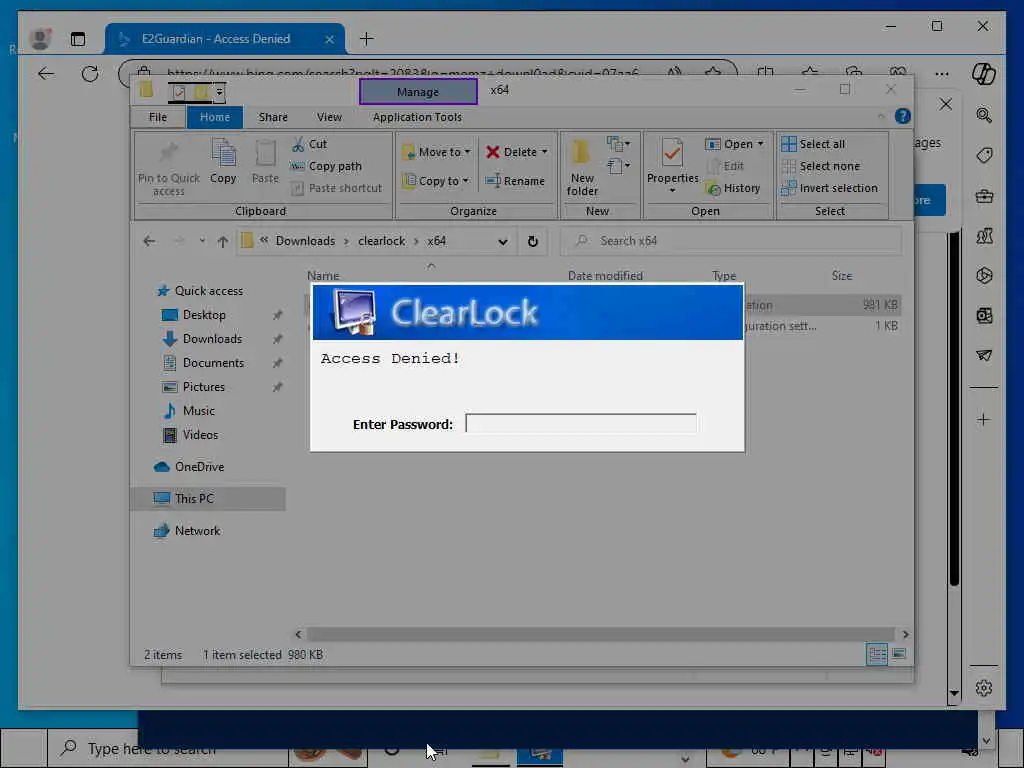Screen dimensions: 1024x768
Task: Open a new browser tab
Action: [366, 39]
